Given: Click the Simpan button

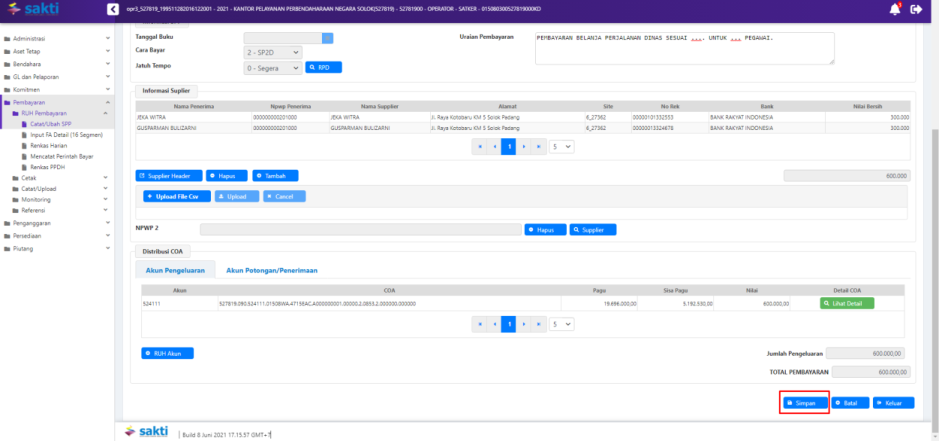Looking at the screenshot, I should [804, 403].
